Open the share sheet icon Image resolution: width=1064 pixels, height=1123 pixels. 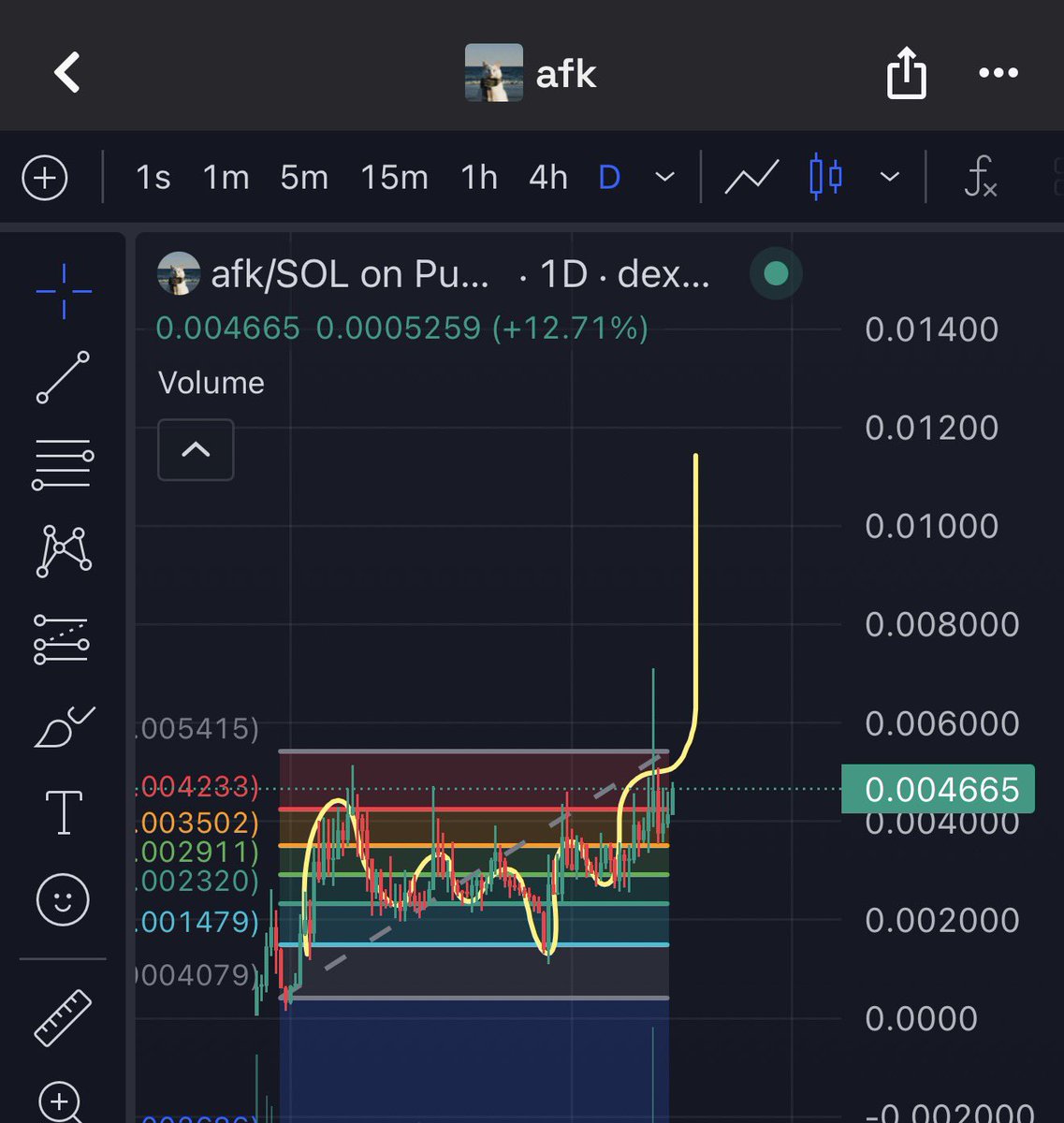(x=906, y=73)
